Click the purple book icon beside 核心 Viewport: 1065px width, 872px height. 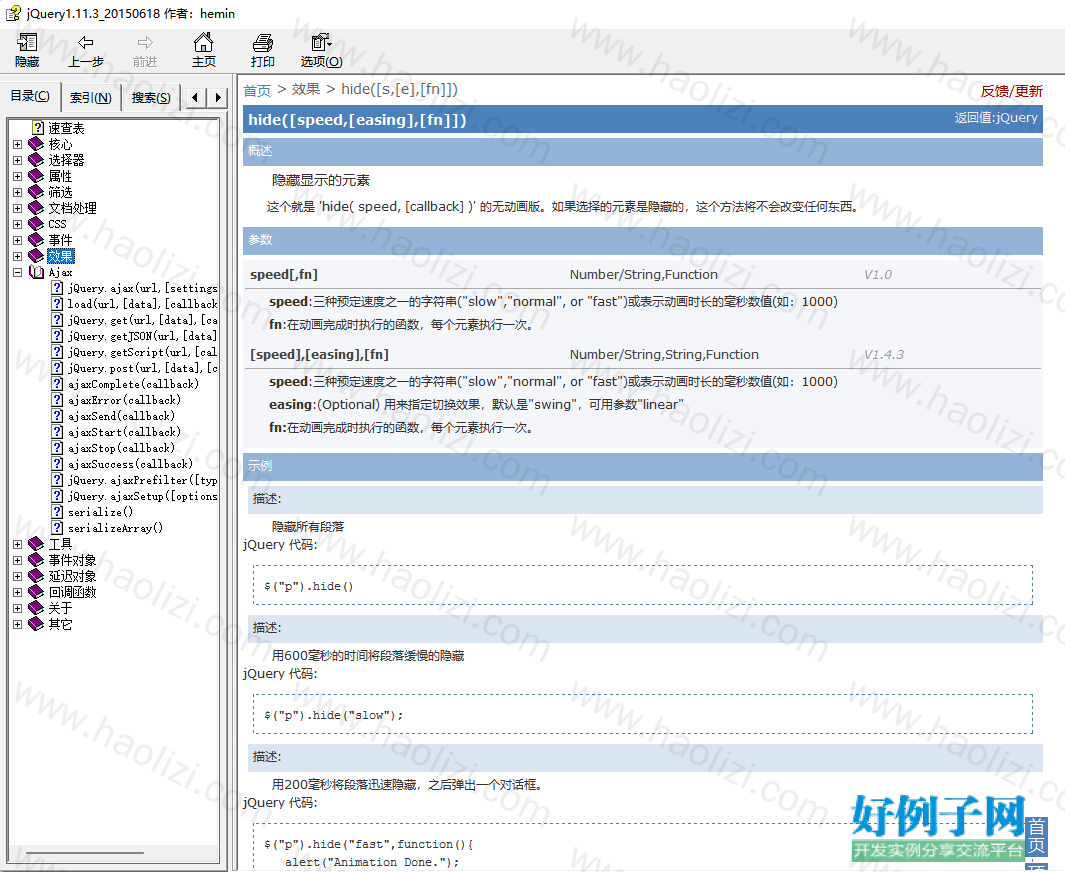[36, 144]
